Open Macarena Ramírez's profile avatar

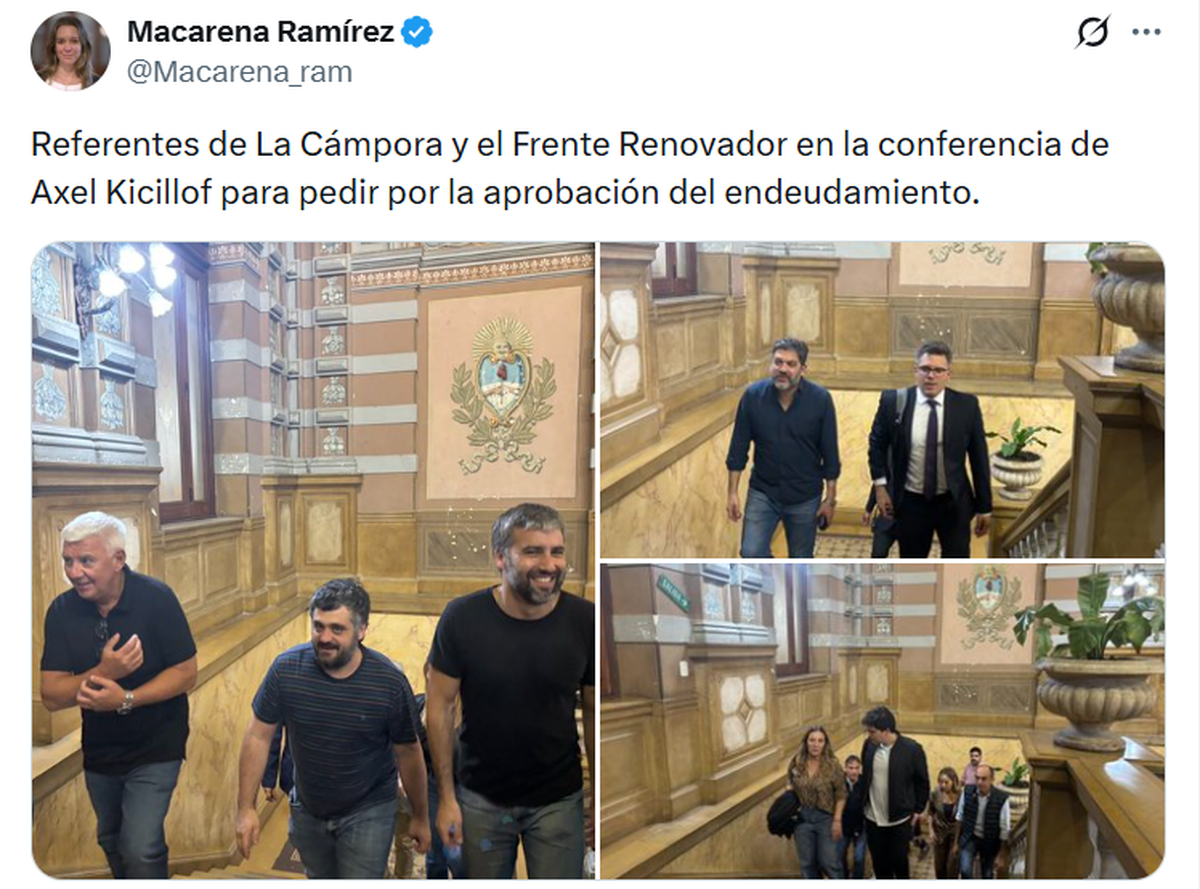click(x=71, y=51)
